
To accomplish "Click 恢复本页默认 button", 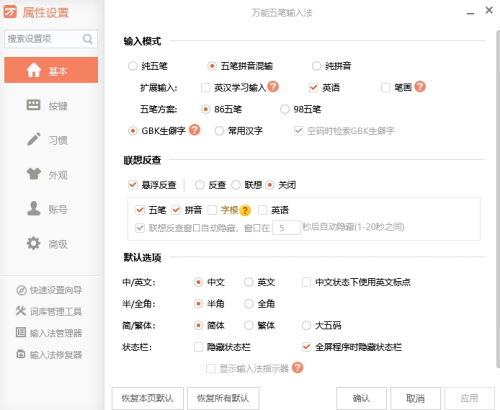I will 148,398.
